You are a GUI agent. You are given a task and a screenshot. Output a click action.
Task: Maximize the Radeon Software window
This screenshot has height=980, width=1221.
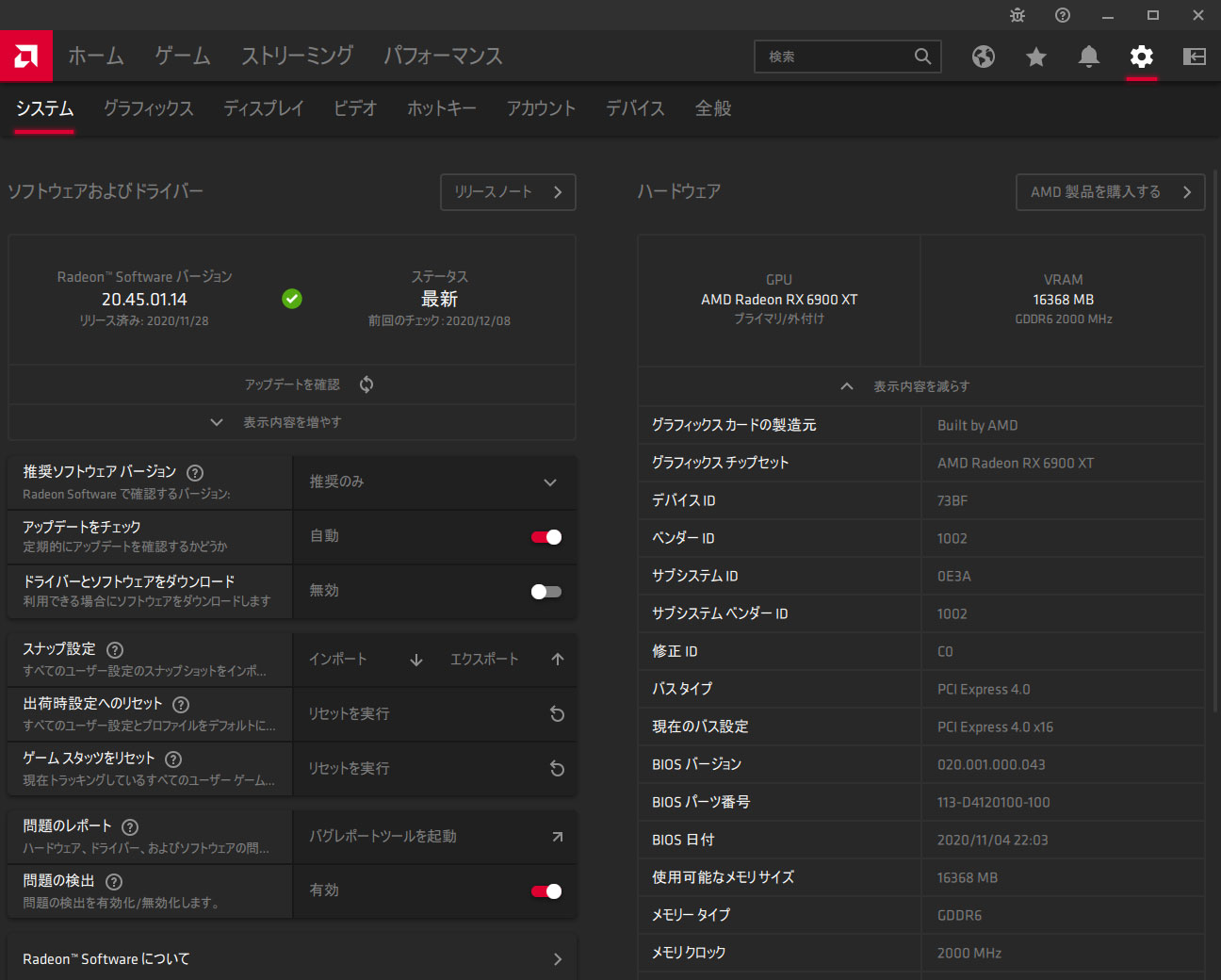pos(1153,15)
